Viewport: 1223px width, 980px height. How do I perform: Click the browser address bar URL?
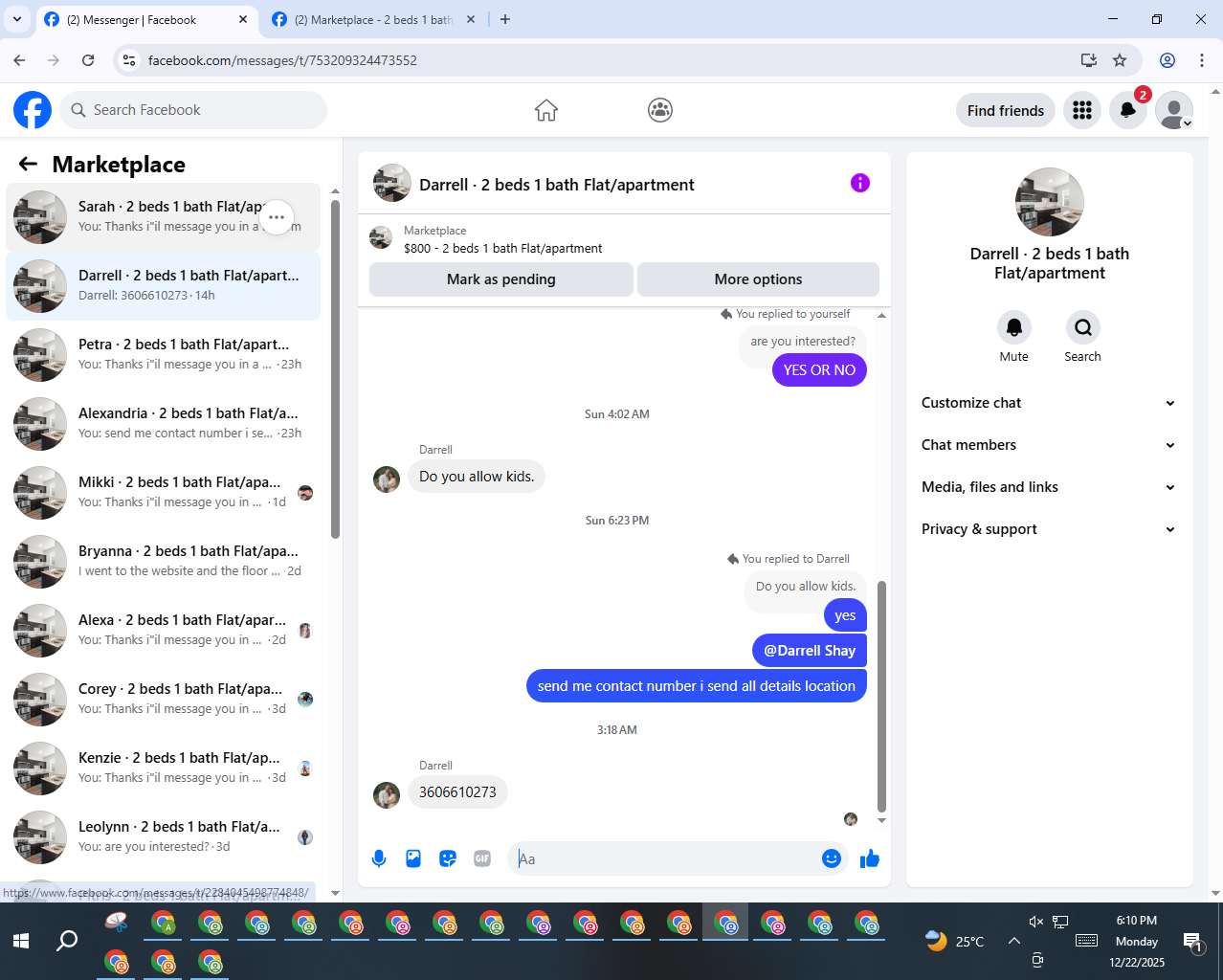(282, 60)
